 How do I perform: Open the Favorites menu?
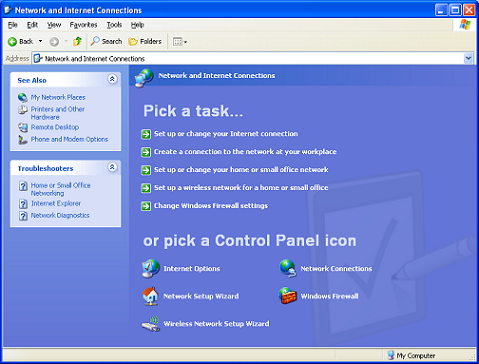(x=83, y=25)
